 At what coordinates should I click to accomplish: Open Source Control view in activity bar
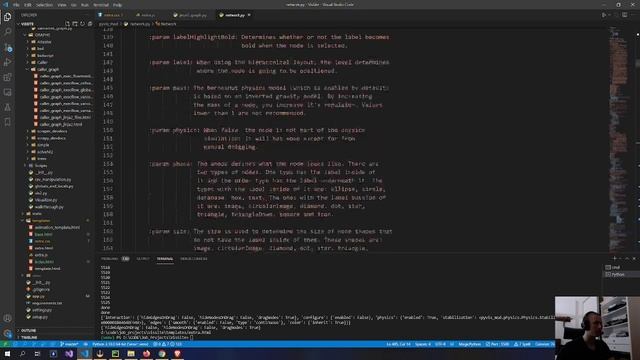[x=7, y=47]
